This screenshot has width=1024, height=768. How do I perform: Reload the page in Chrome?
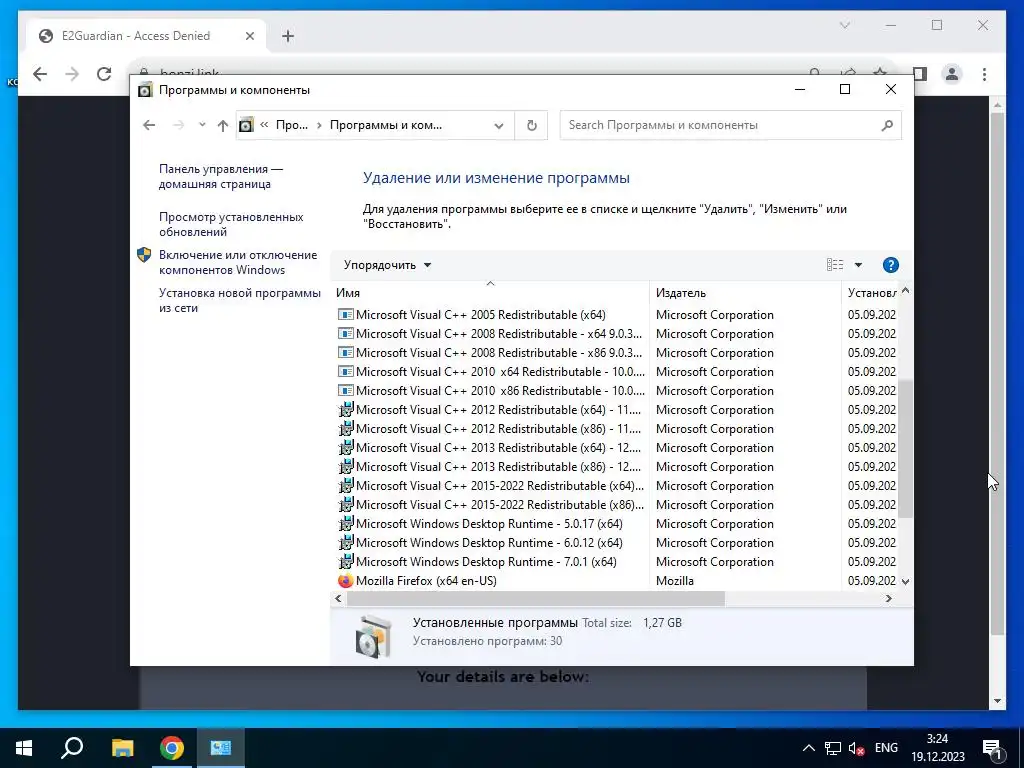(104, 74)
